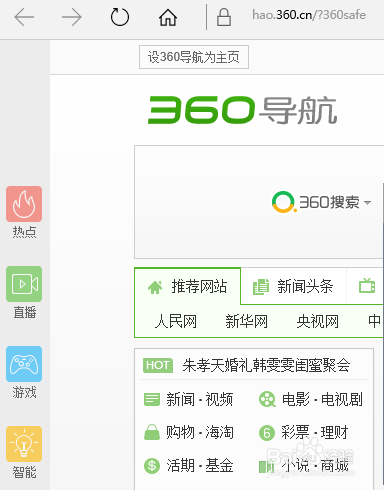Click the green HOT badge
The height and width of the screenshot is (490, 384).
point(158,365)
